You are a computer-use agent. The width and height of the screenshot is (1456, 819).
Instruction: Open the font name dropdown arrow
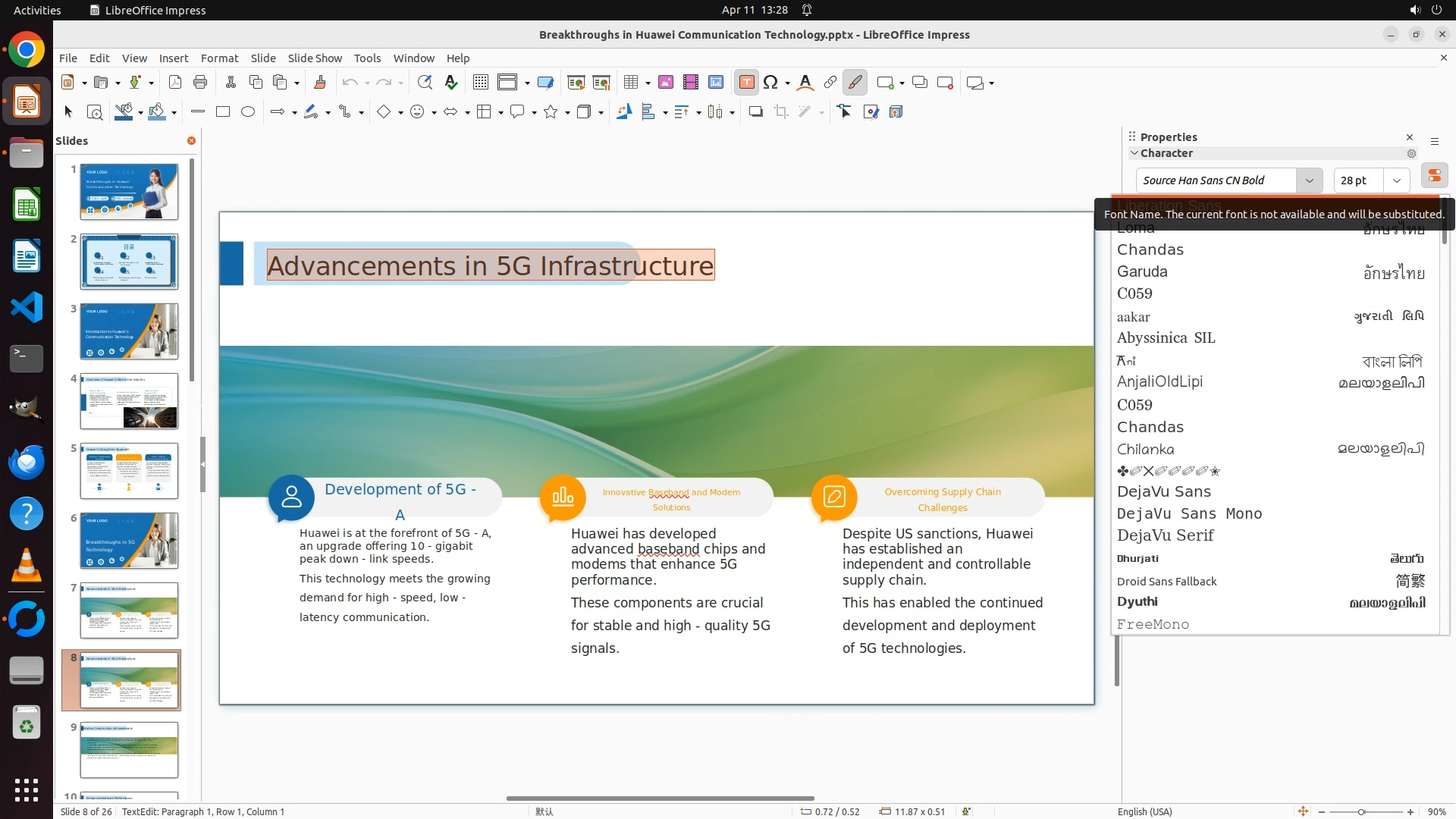click(1309, 180)
